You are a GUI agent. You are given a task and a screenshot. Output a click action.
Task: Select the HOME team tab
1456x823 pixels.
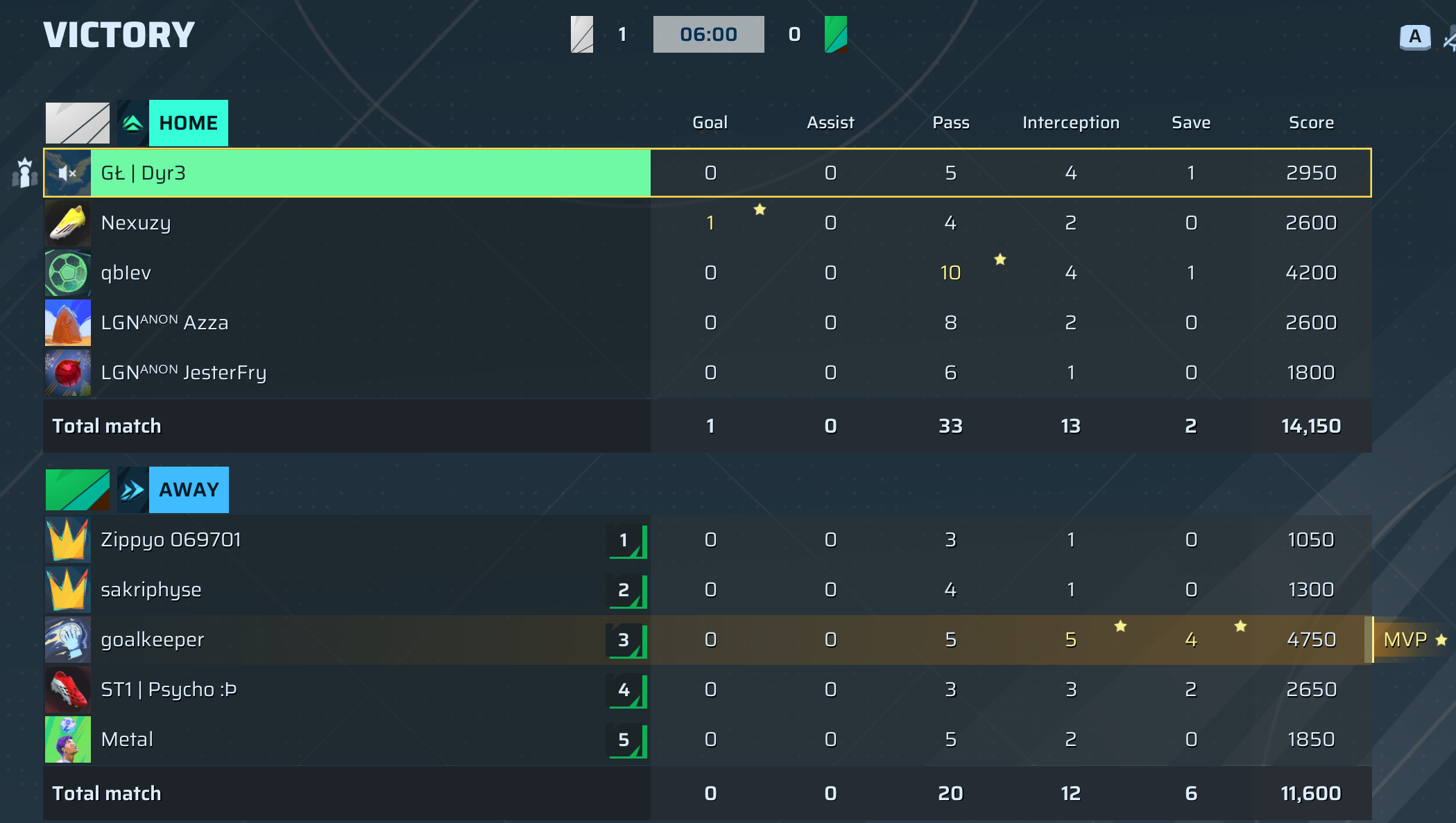188,123
